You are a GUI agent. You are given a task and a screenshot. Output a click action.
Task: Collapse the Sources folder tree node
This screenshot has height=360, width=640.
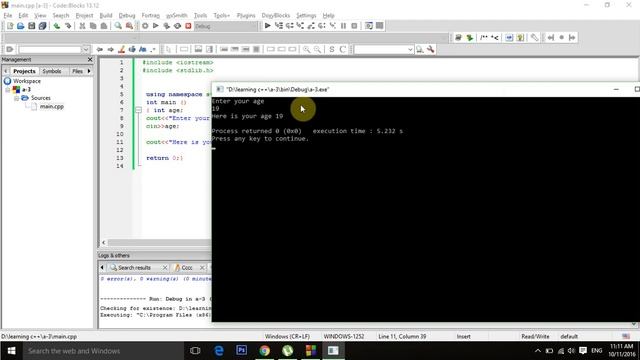(x=16, y=98)
